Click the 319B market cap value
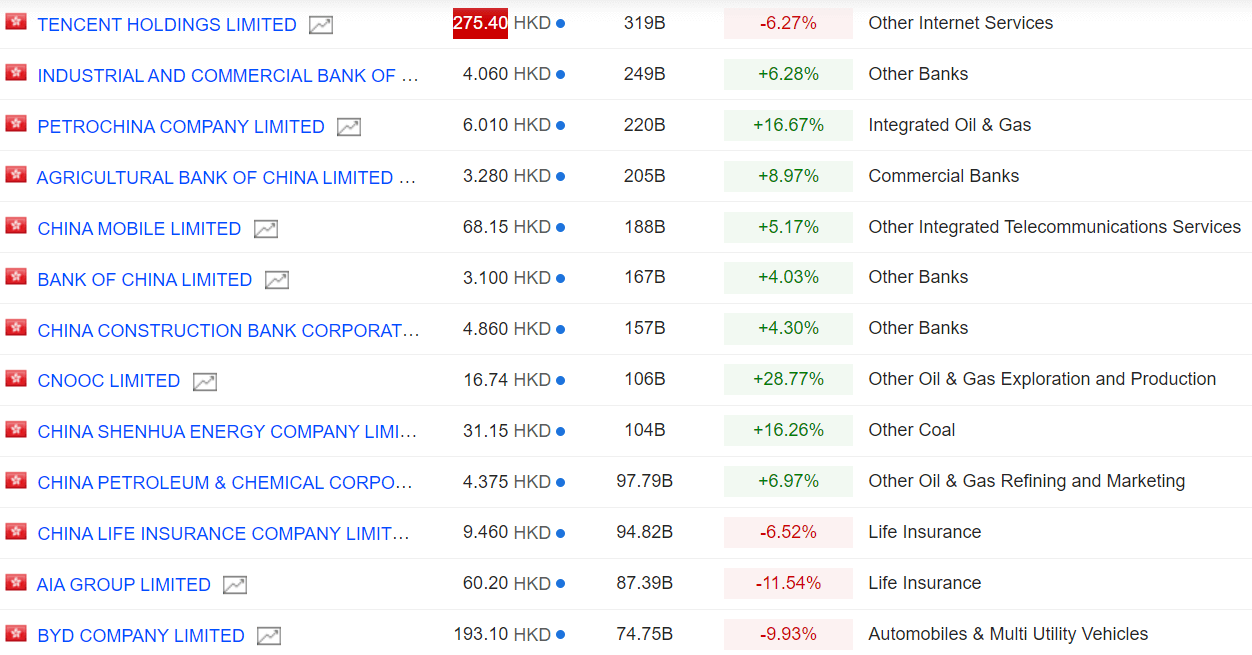 [644, 23]
